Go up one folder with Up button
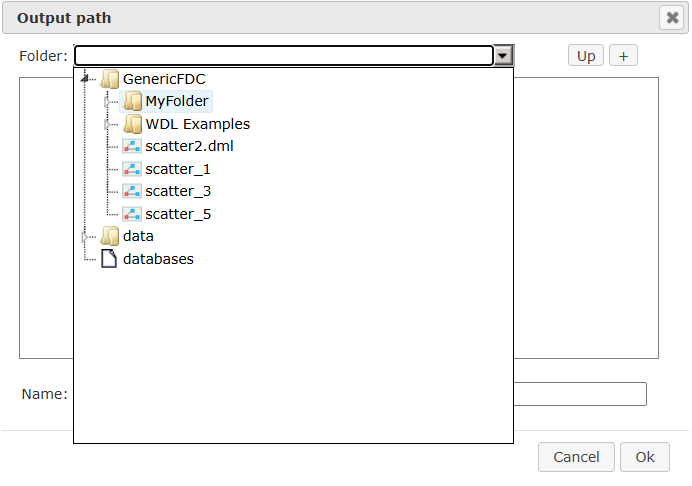The width and height of the screenshot is (692, 486). pyautogui.click(x=586, y=56)
